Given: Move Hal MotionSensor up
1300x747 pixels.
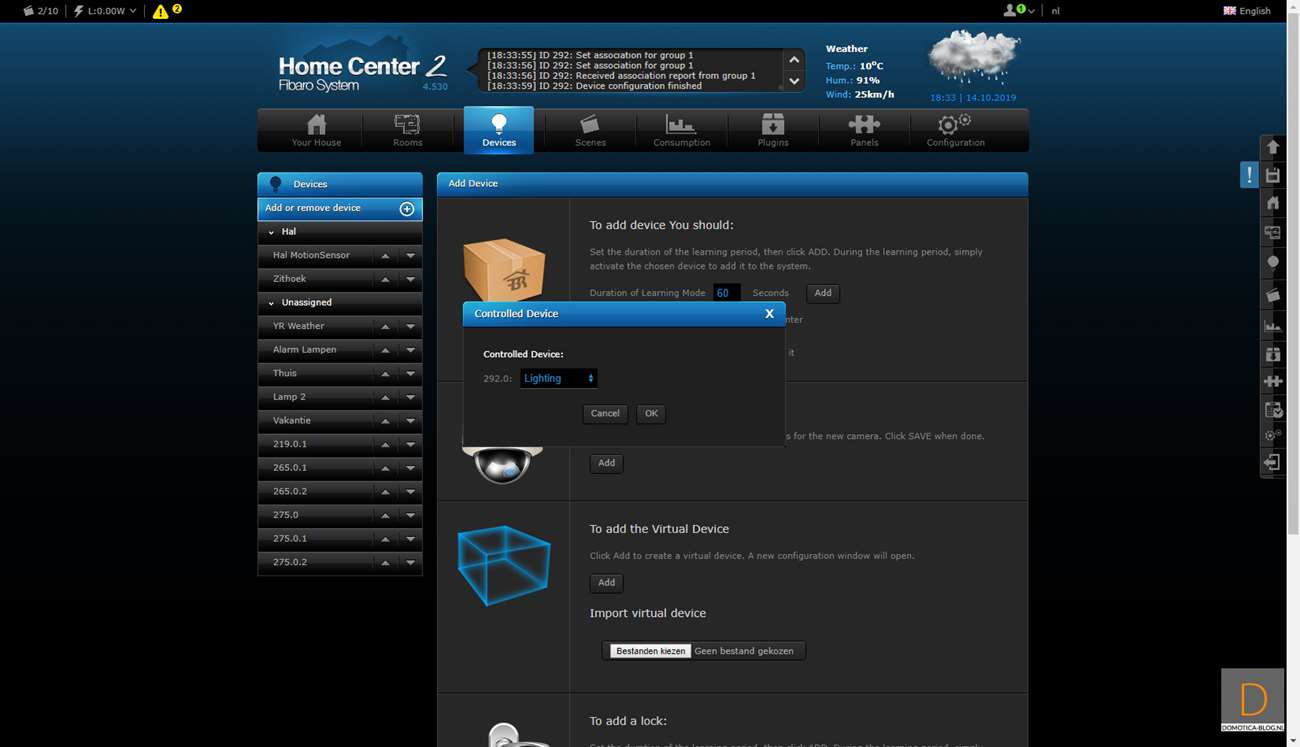Looking at the screenshot, I should coord(385,256).
